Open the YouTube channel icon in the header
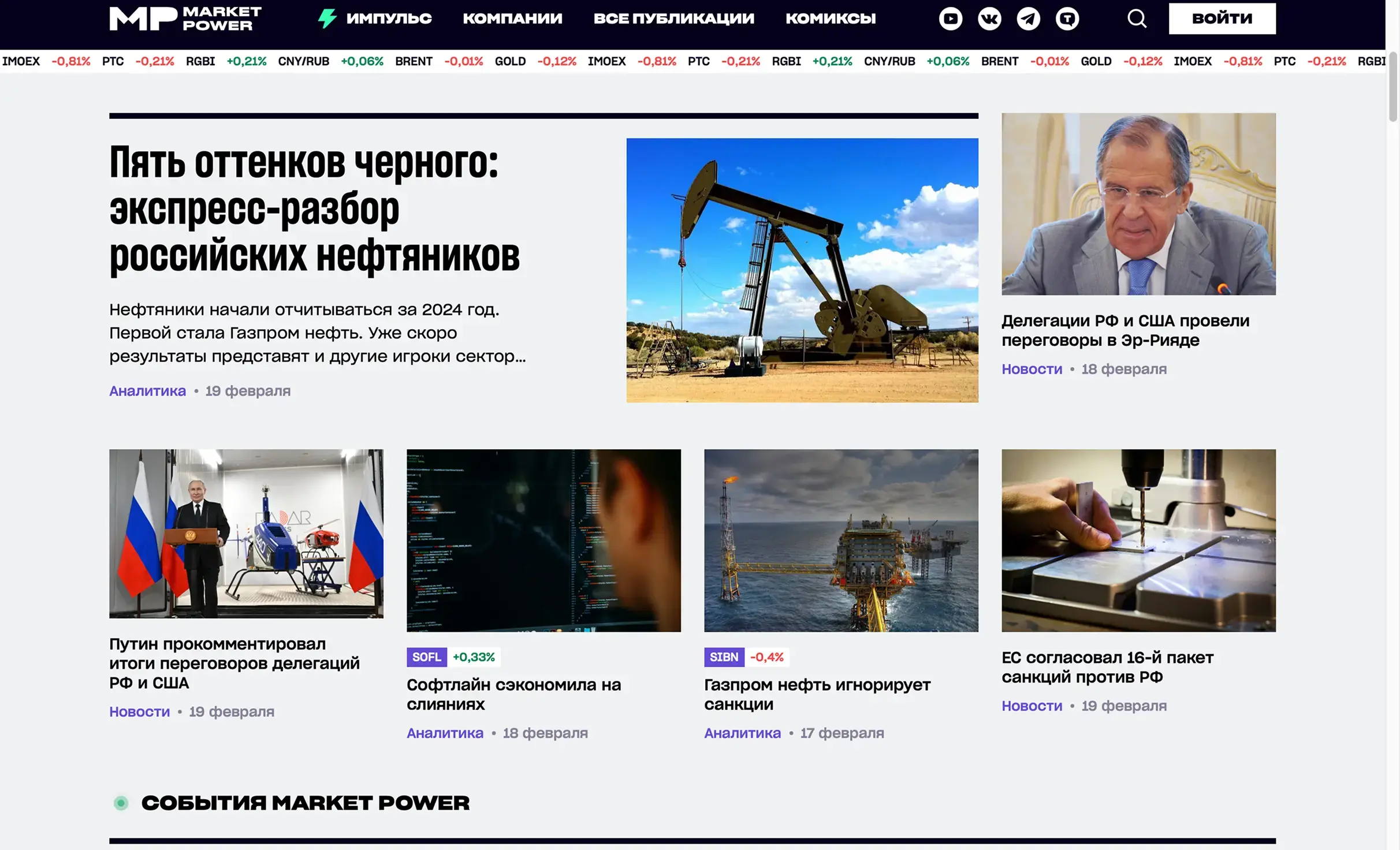 950,18
